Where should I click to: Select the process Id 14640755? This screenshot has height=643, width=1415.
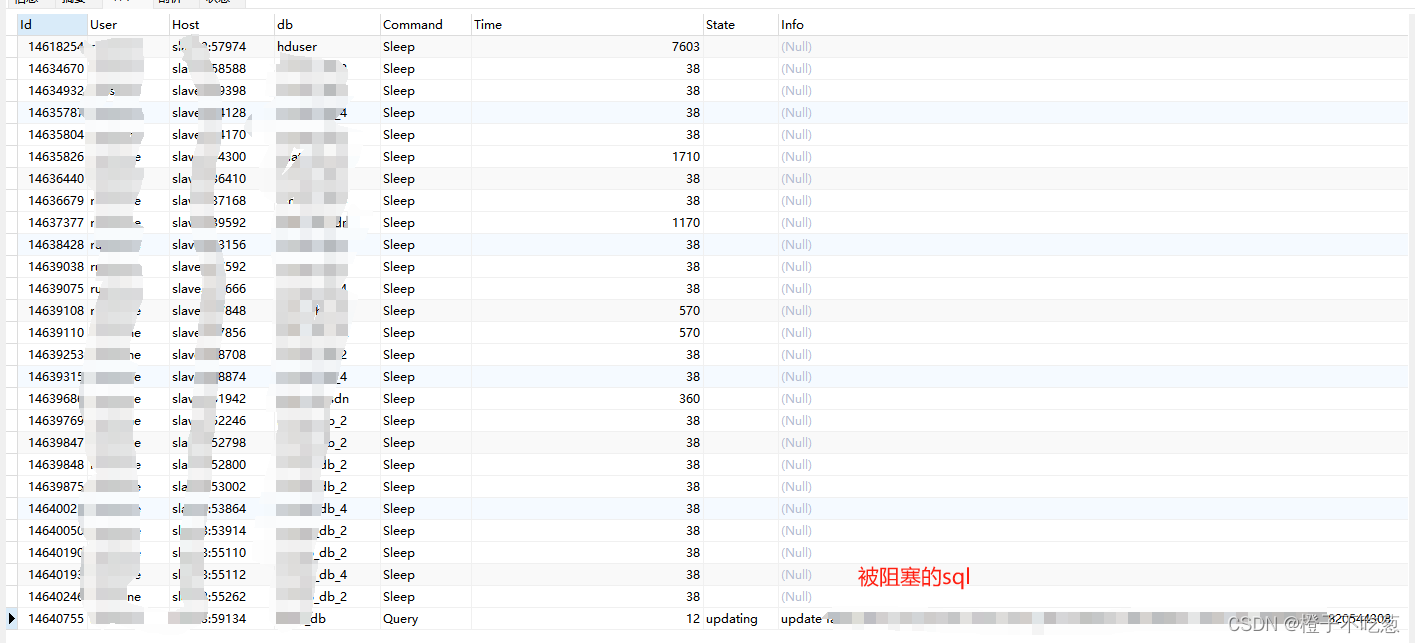[55, 619]
